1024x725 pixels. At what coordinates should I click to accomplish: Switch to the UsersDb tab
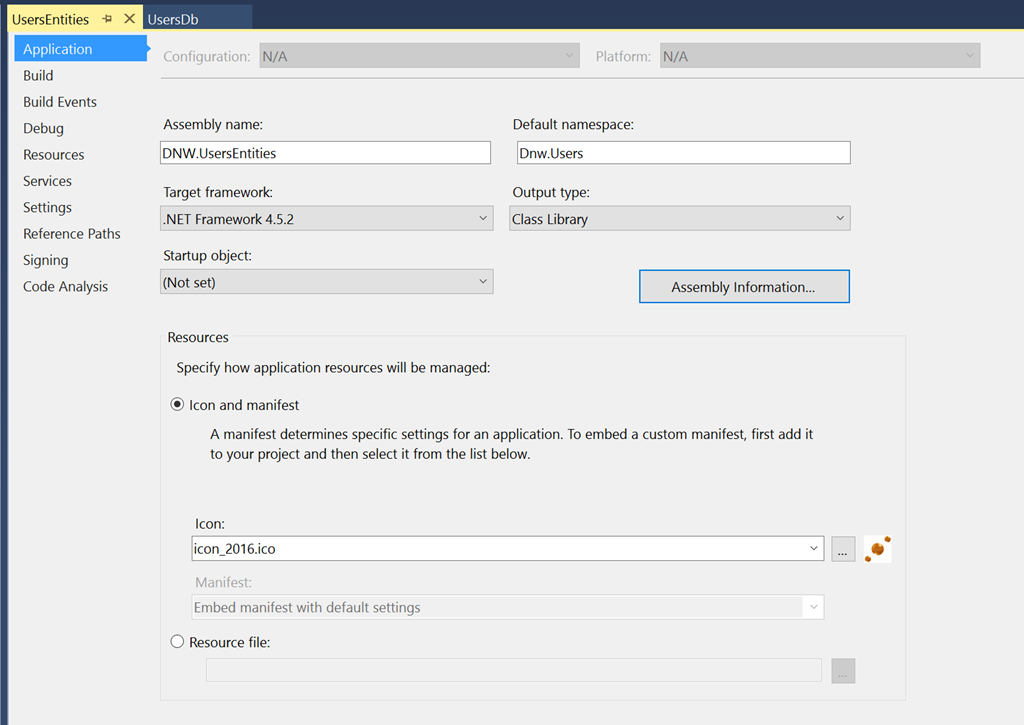(173, 19)
